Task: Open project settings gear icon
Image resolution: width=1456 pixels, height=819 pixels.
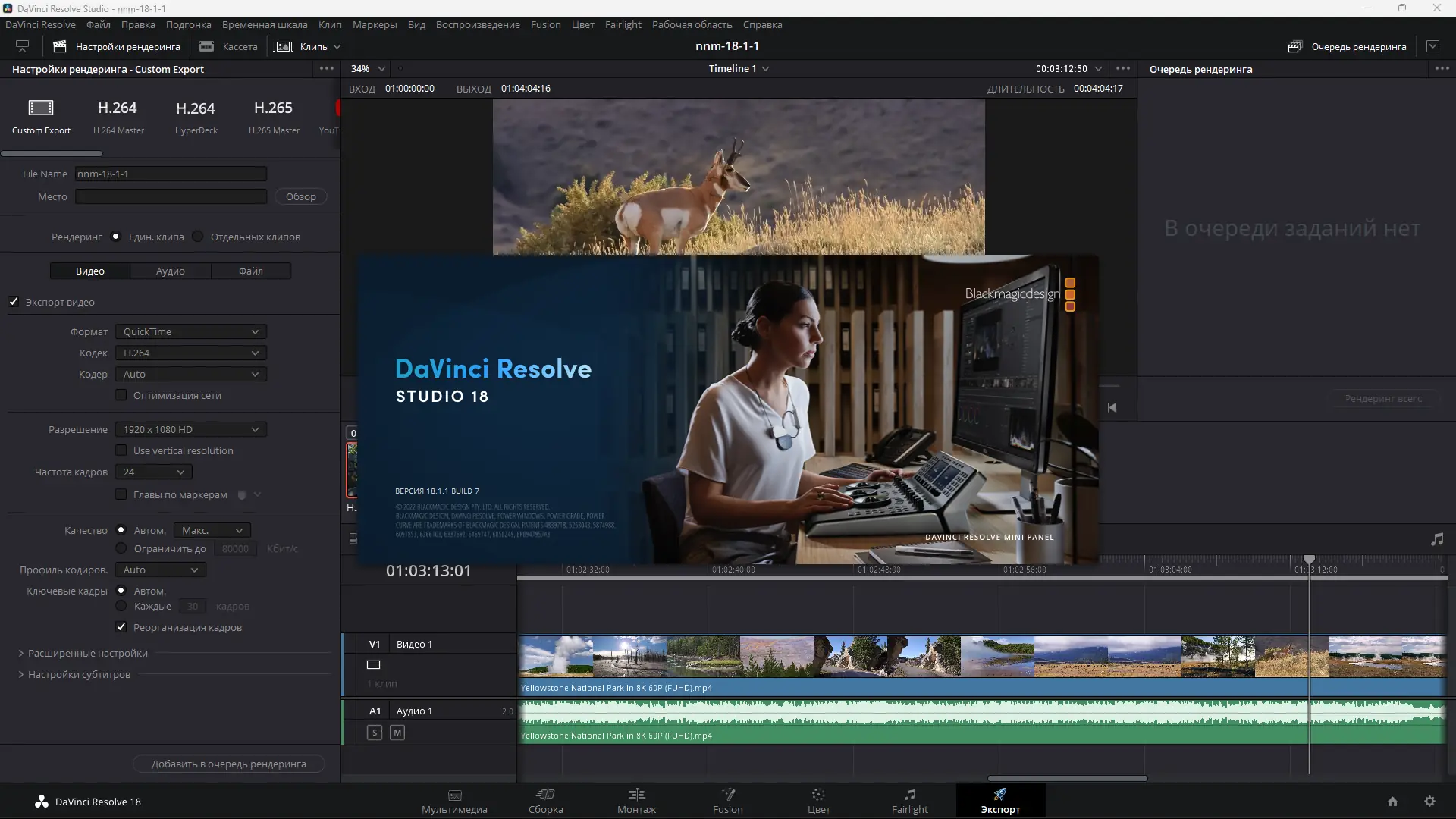Action: [x=1429, y=802]
